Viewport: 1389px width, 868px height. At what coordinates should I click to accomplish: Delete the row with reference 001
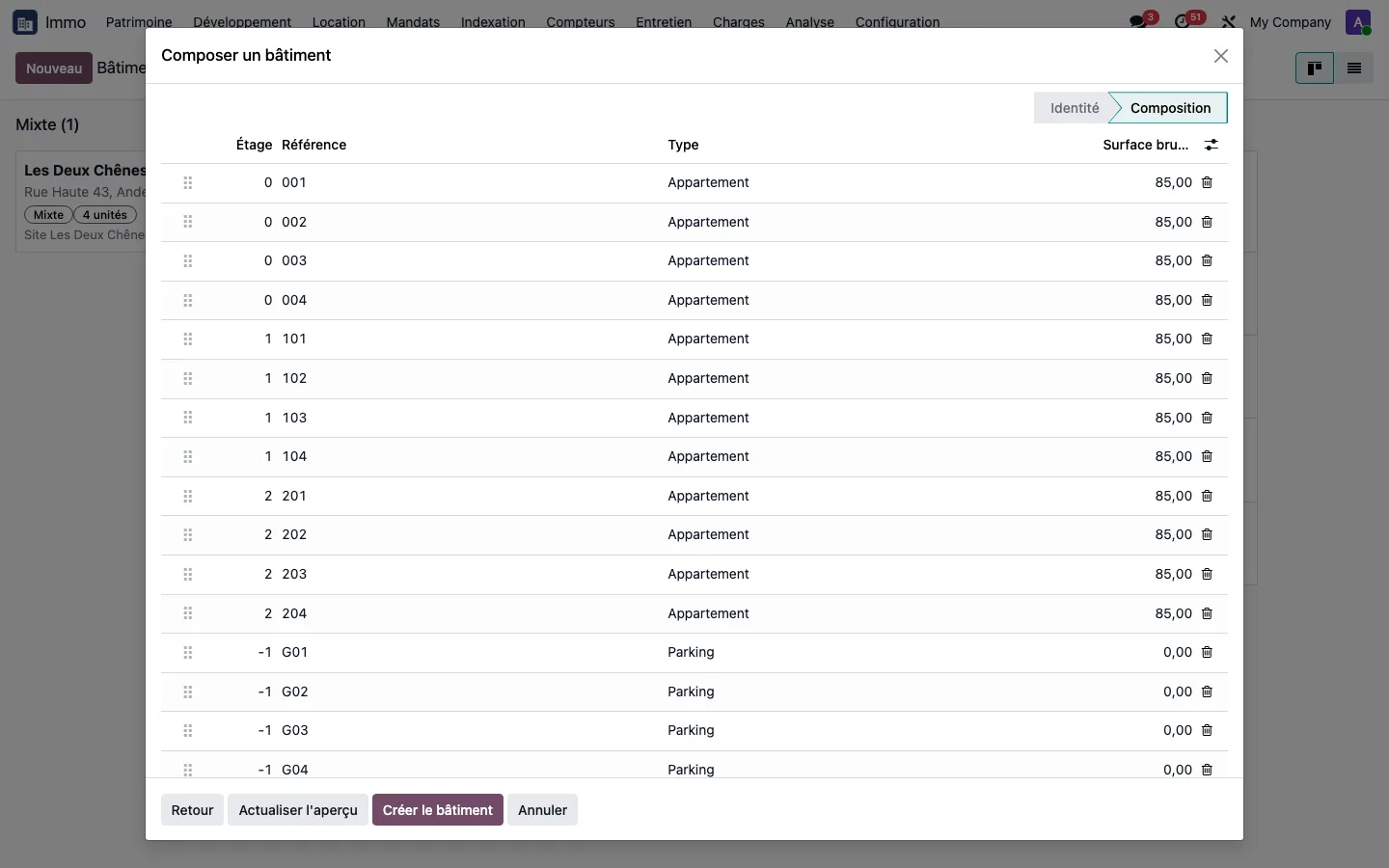click(x=1207, y=182)
